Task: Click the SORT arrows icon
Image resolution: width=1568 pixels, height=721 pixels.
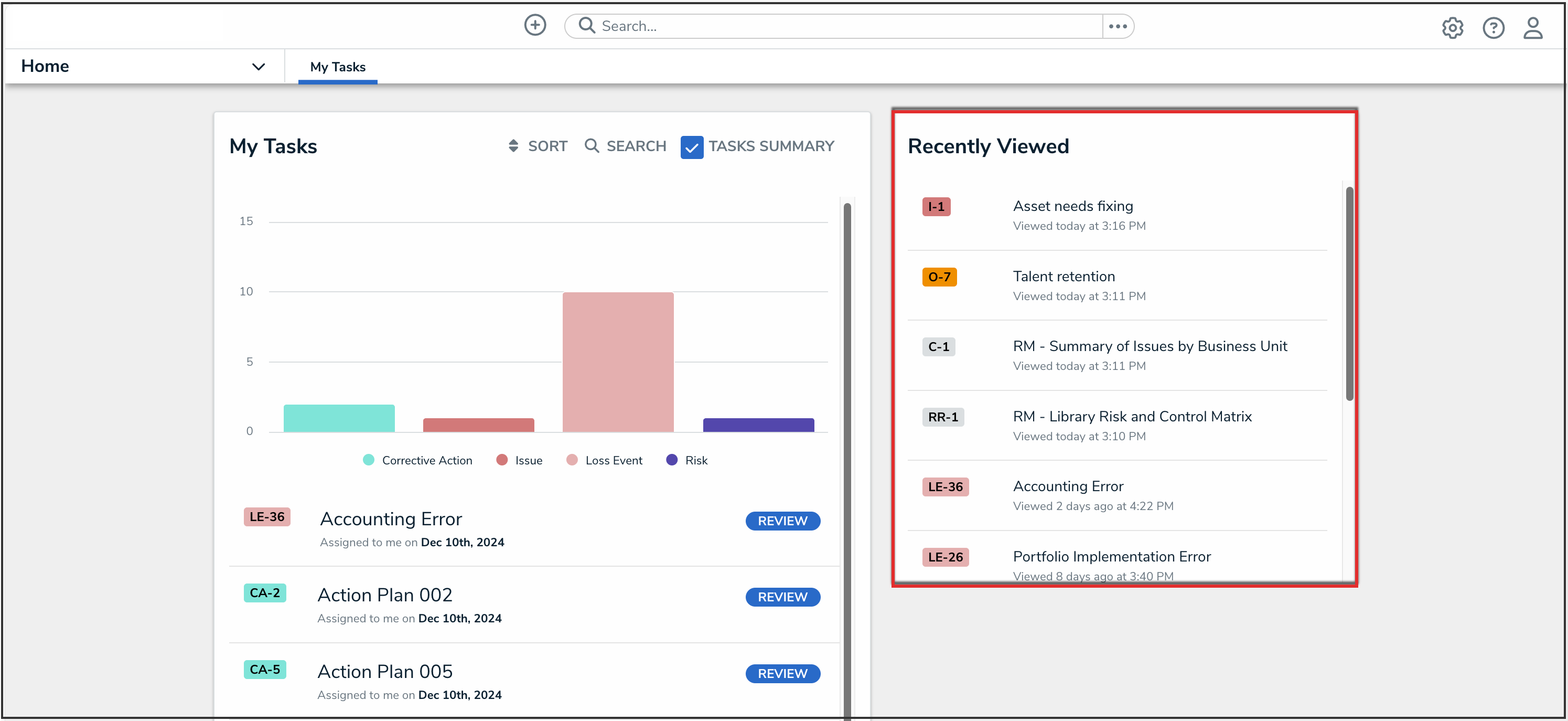Action: (513, 146)
